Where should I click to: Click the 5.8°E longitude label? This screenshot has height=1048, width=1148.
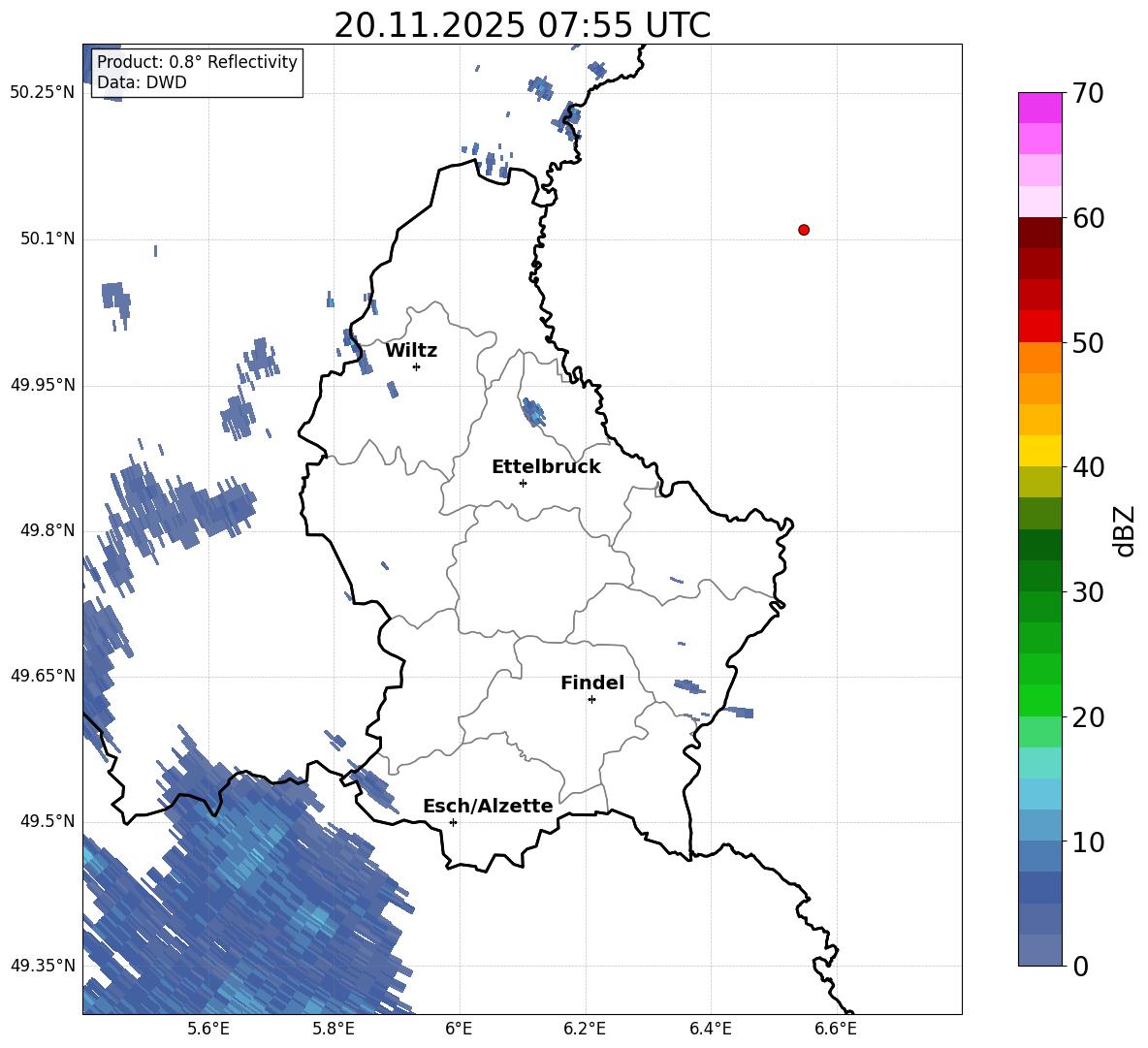[x=334, y=1030]
